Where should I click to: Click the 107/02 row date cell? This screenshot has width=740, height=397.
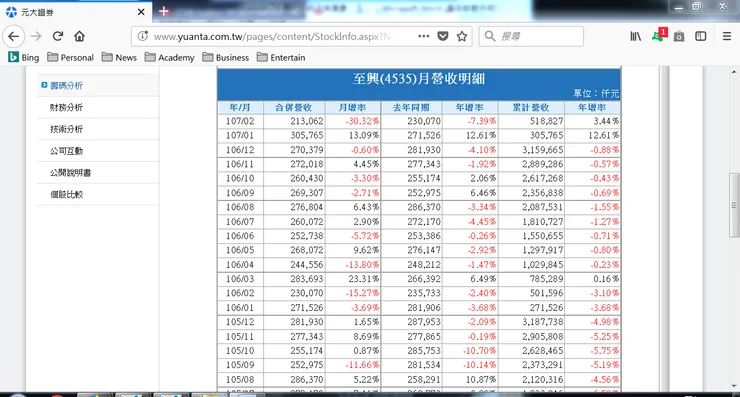tap(240, 121)
